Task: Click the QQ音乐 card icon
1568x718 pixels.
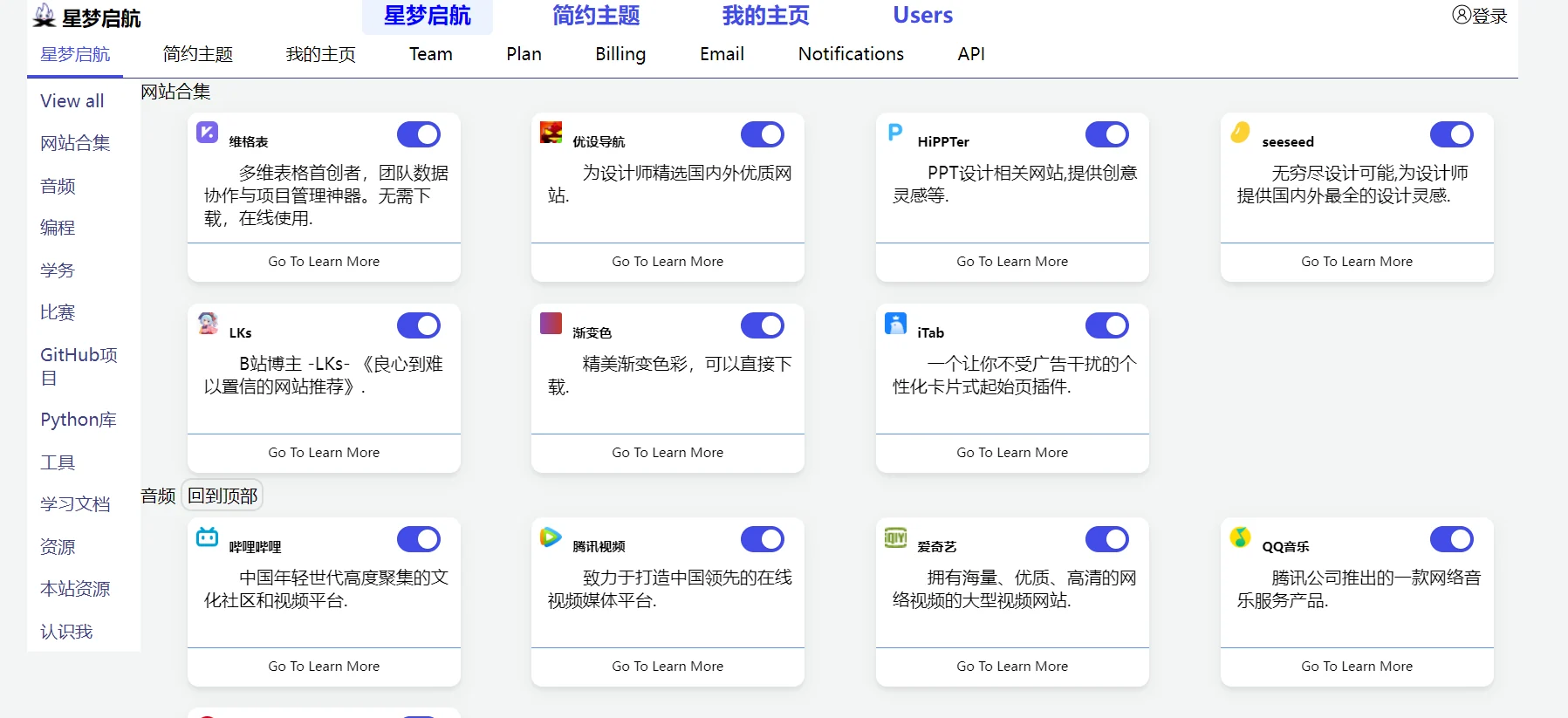Action: [1240, 537]
